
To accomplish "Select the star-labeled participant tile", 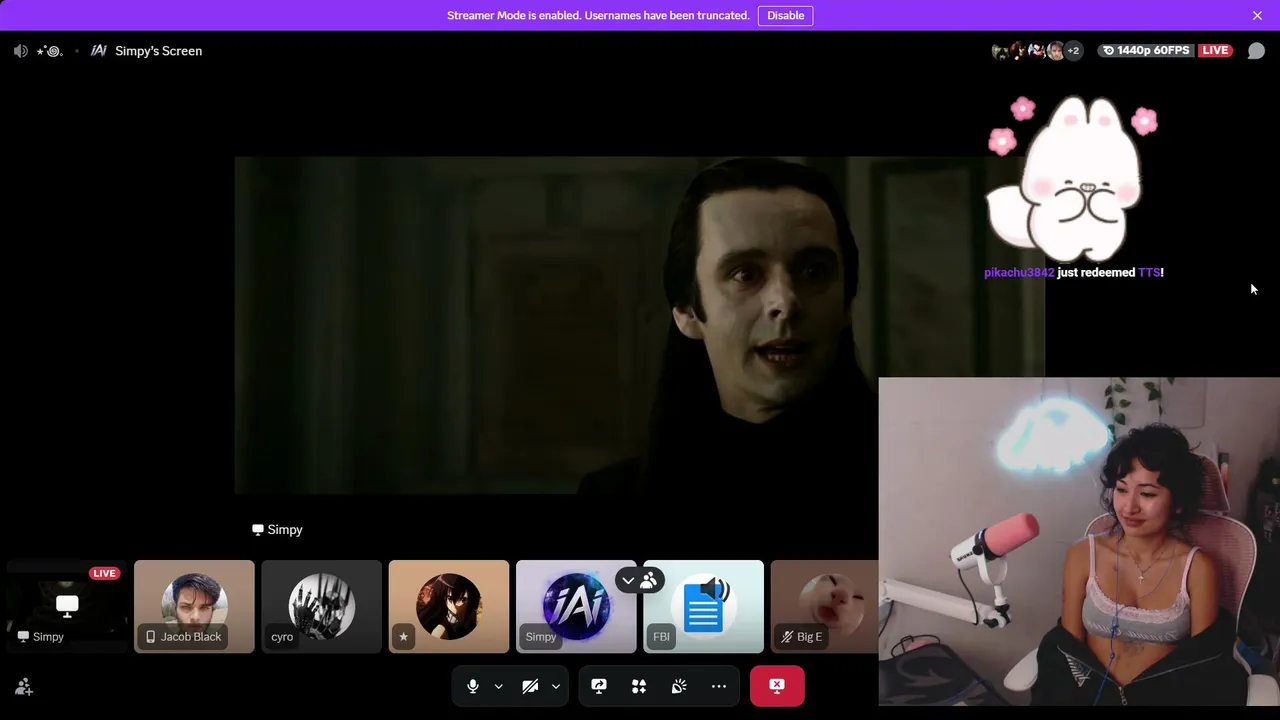I will (448, 606).
